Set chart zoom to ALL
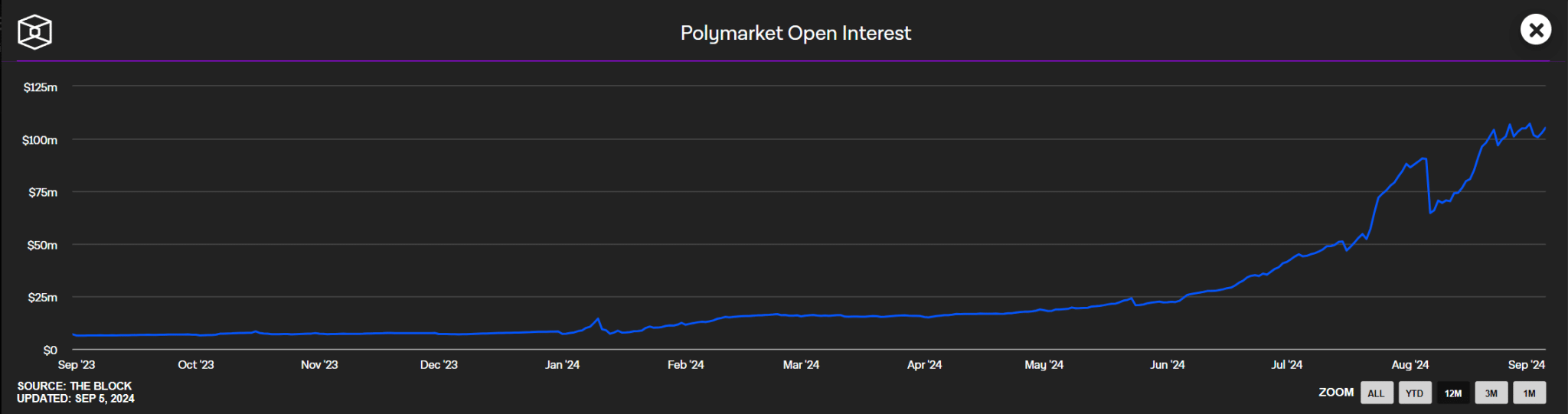The width and height of the screenshot is (1568, 414). (1376, 393)
